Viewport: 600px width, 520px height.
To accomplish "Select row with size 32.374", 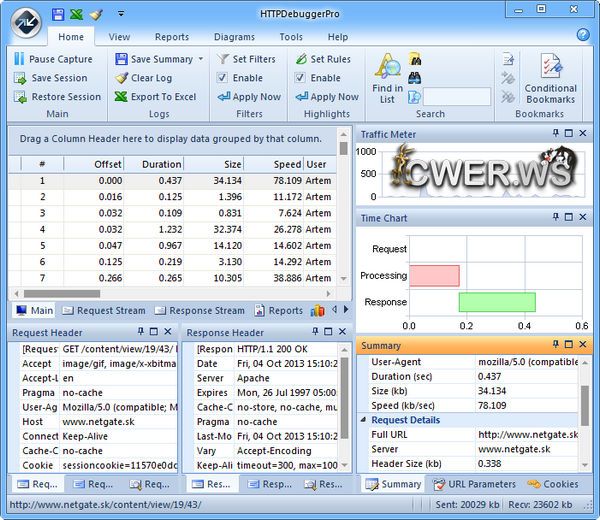I will pos(172,229).
